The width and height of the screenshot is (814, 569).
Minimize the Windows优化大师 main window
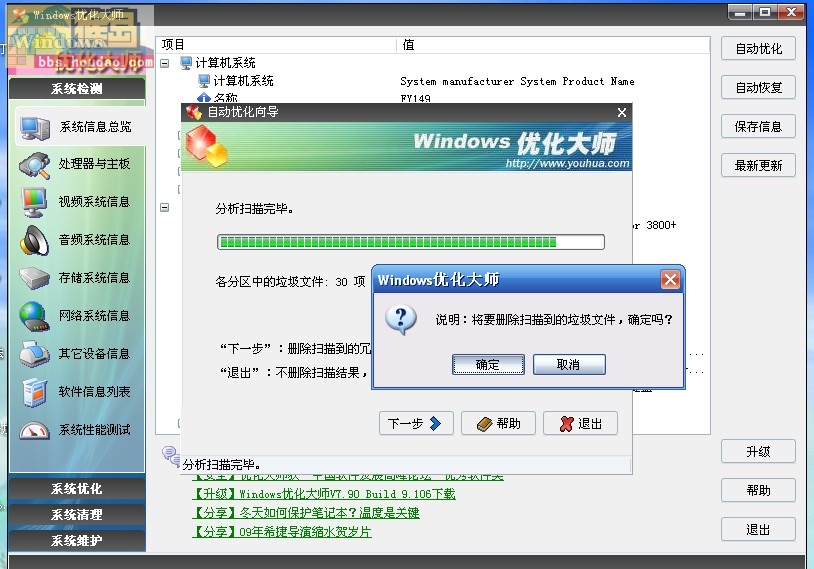click(740, 12)
